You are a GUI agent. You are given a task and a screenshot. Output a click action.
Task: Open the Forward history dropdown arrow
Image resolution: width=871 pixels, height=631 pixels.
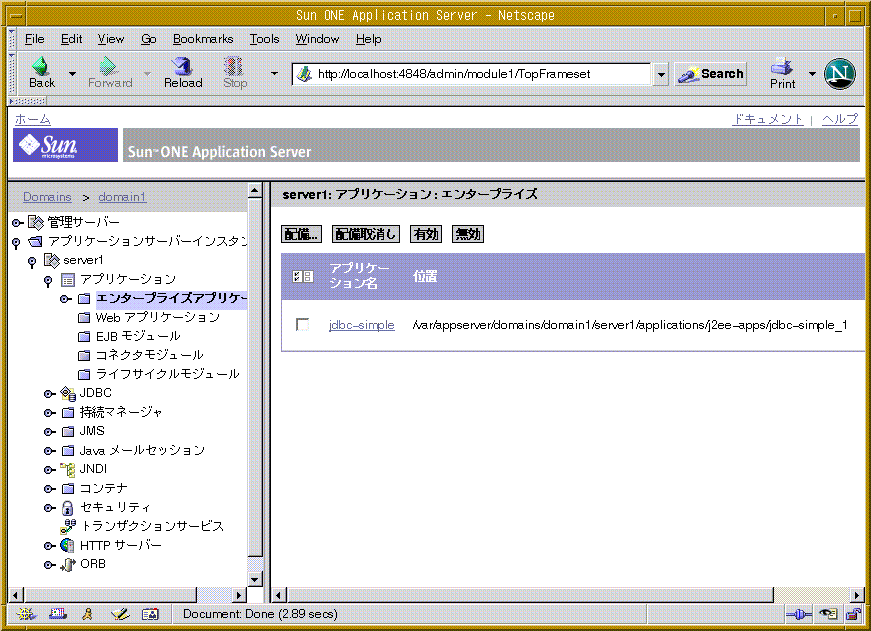(147, 73)
